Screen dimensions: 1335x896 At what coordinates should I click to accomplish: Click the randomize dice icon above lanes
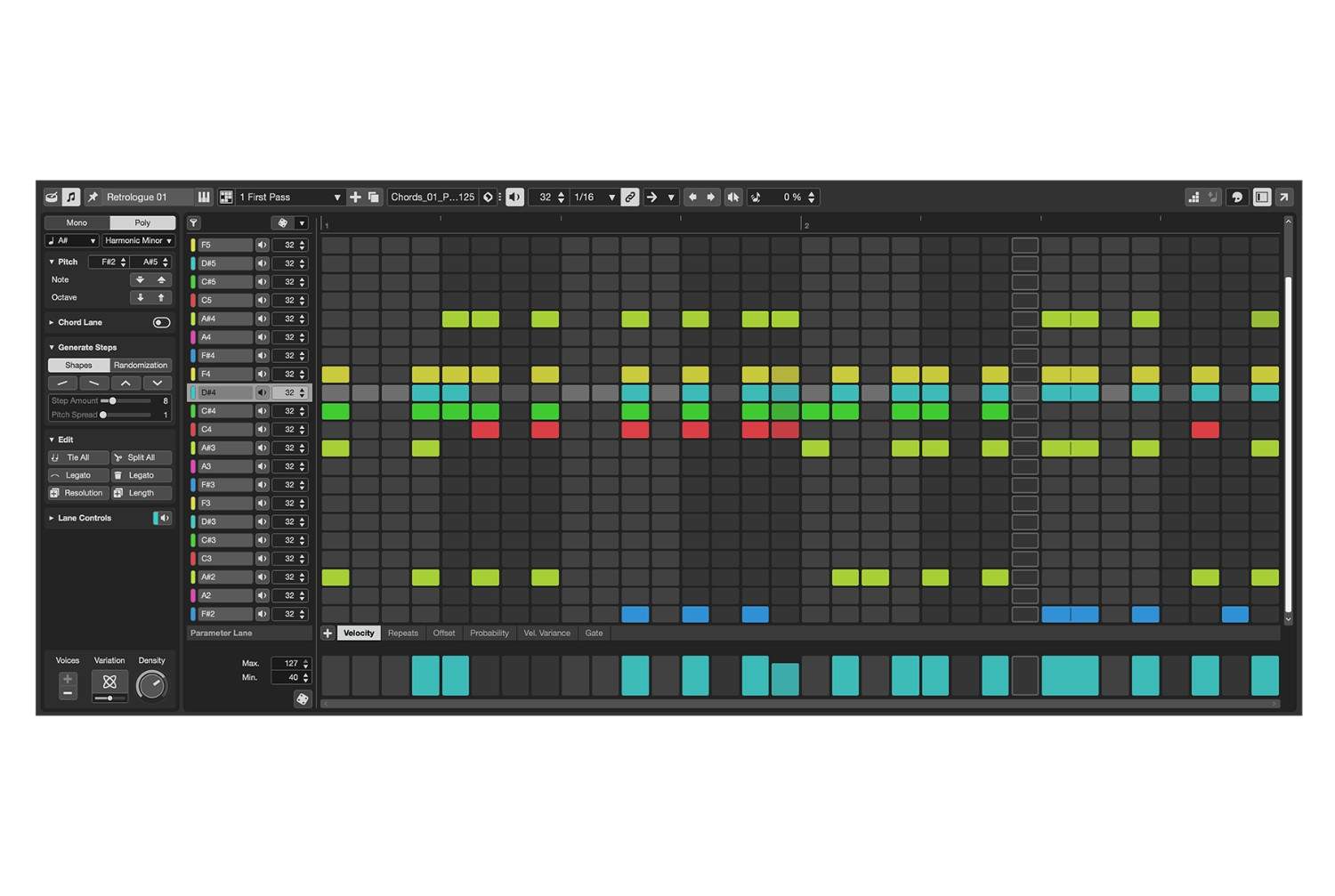tap(283, 223)
